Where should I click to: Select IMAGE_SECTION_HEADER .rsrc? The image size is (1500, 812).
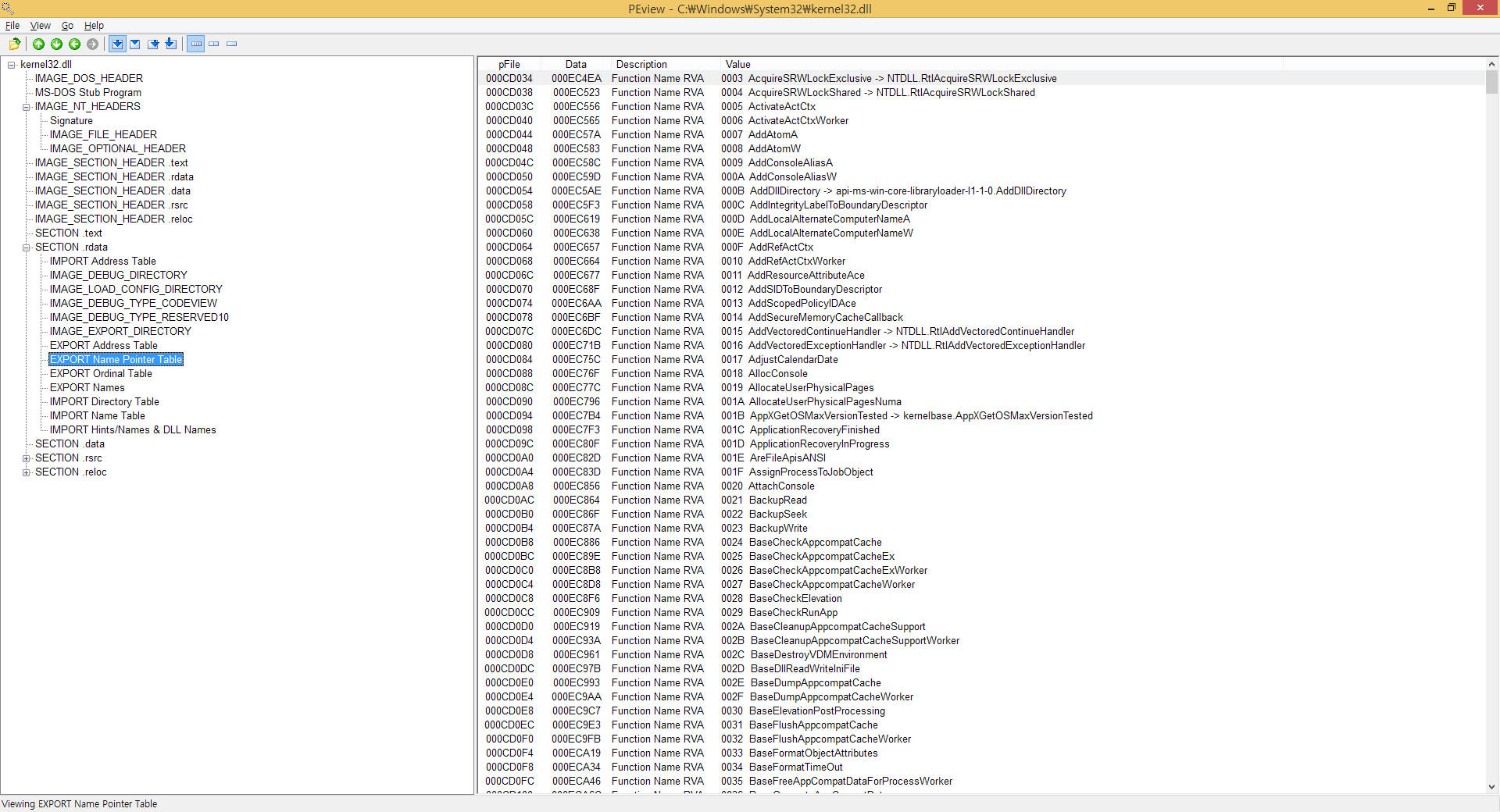tap(112, 205)
